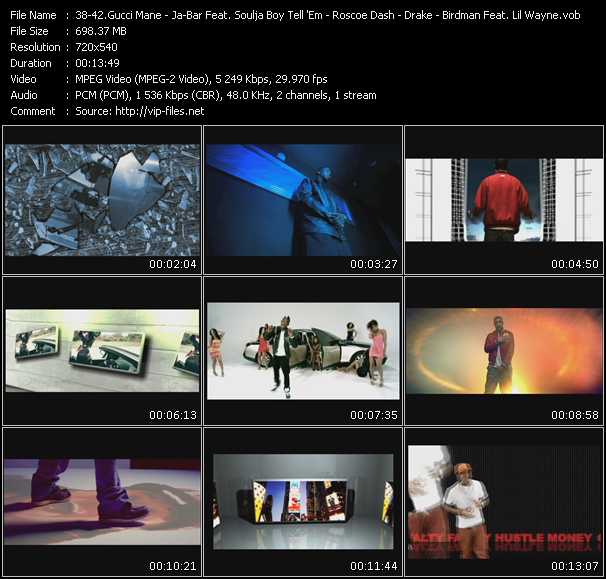Image resolution: width=606 pixels, height=579 pixels.
Task: Open the thumbnail stamped 00:10:21
Action: pyautogui.click(x=102, y=502)
